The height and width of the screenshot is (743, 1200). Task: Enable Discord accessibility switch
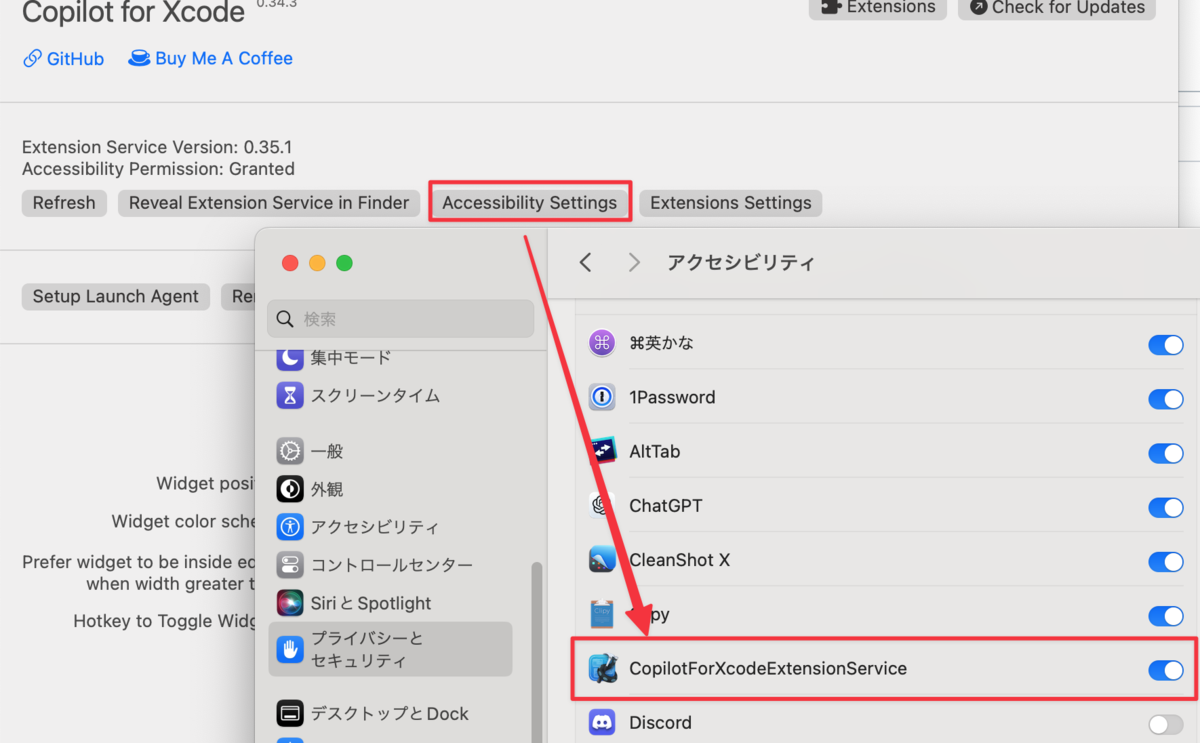click(1166, 724)
